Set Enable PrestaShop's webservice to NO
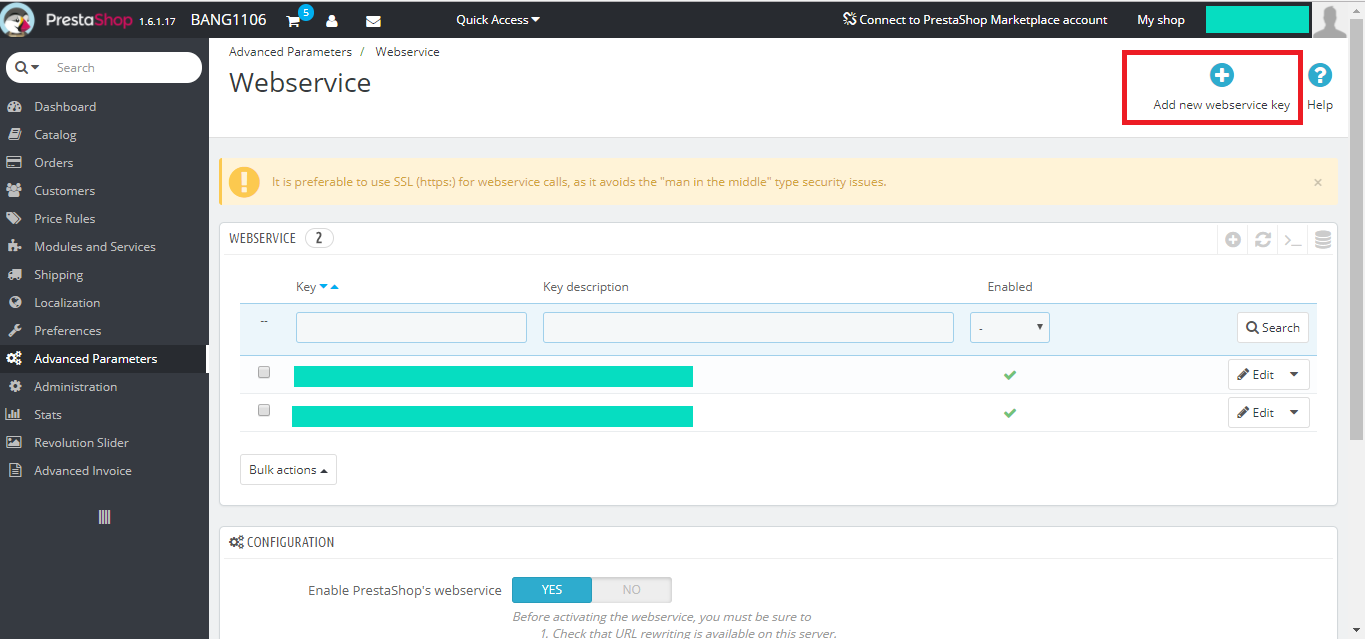The width and height of the screenshot is (1365, 639). point(631,590)
